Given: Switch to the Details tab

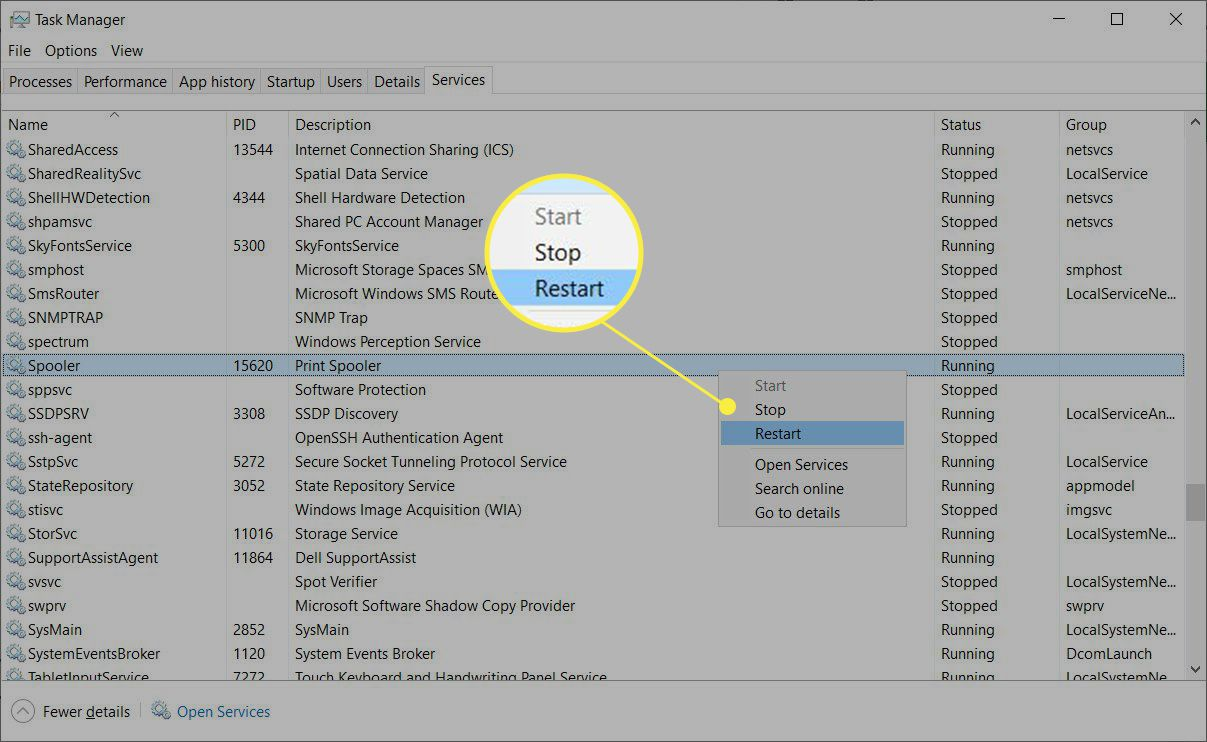Looking at the screenshot, I should point(397,82).
